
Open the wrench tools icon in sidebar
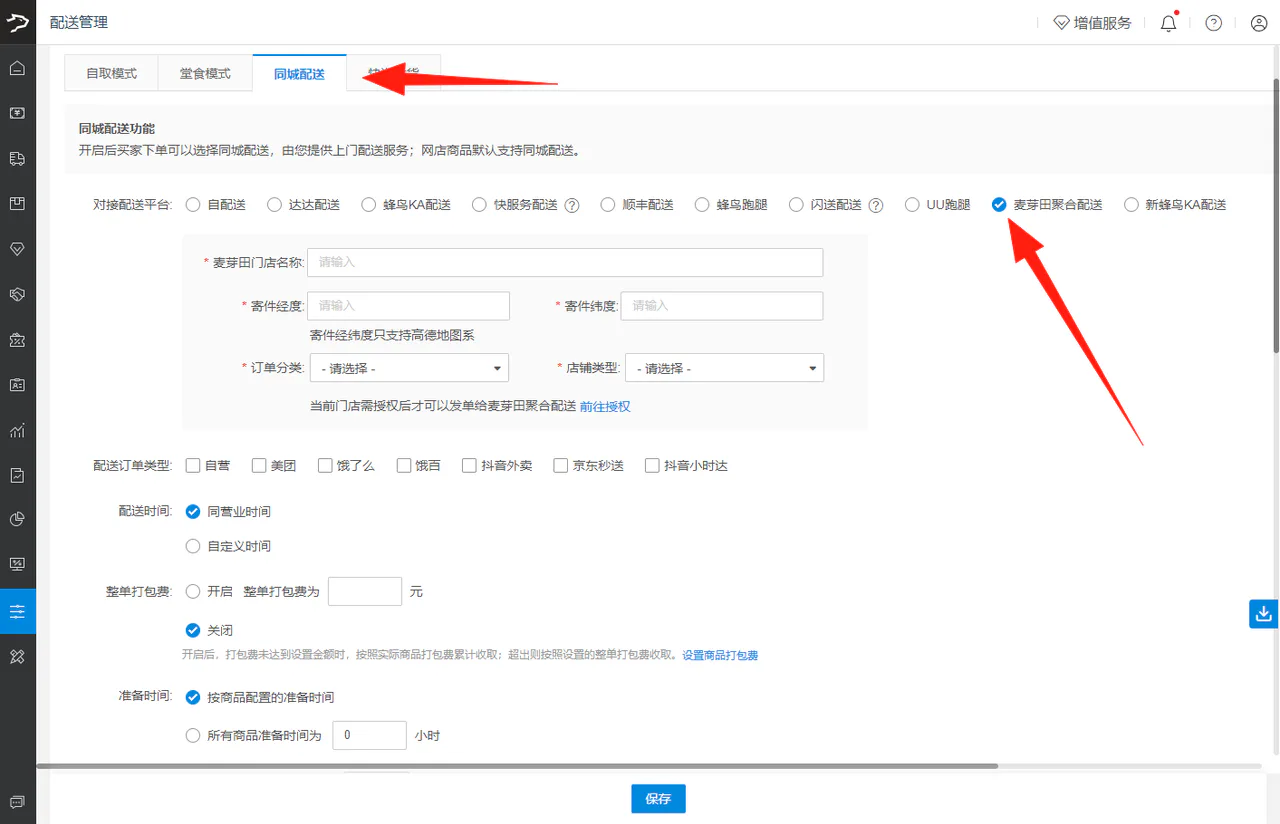click(x=17, y=656)
